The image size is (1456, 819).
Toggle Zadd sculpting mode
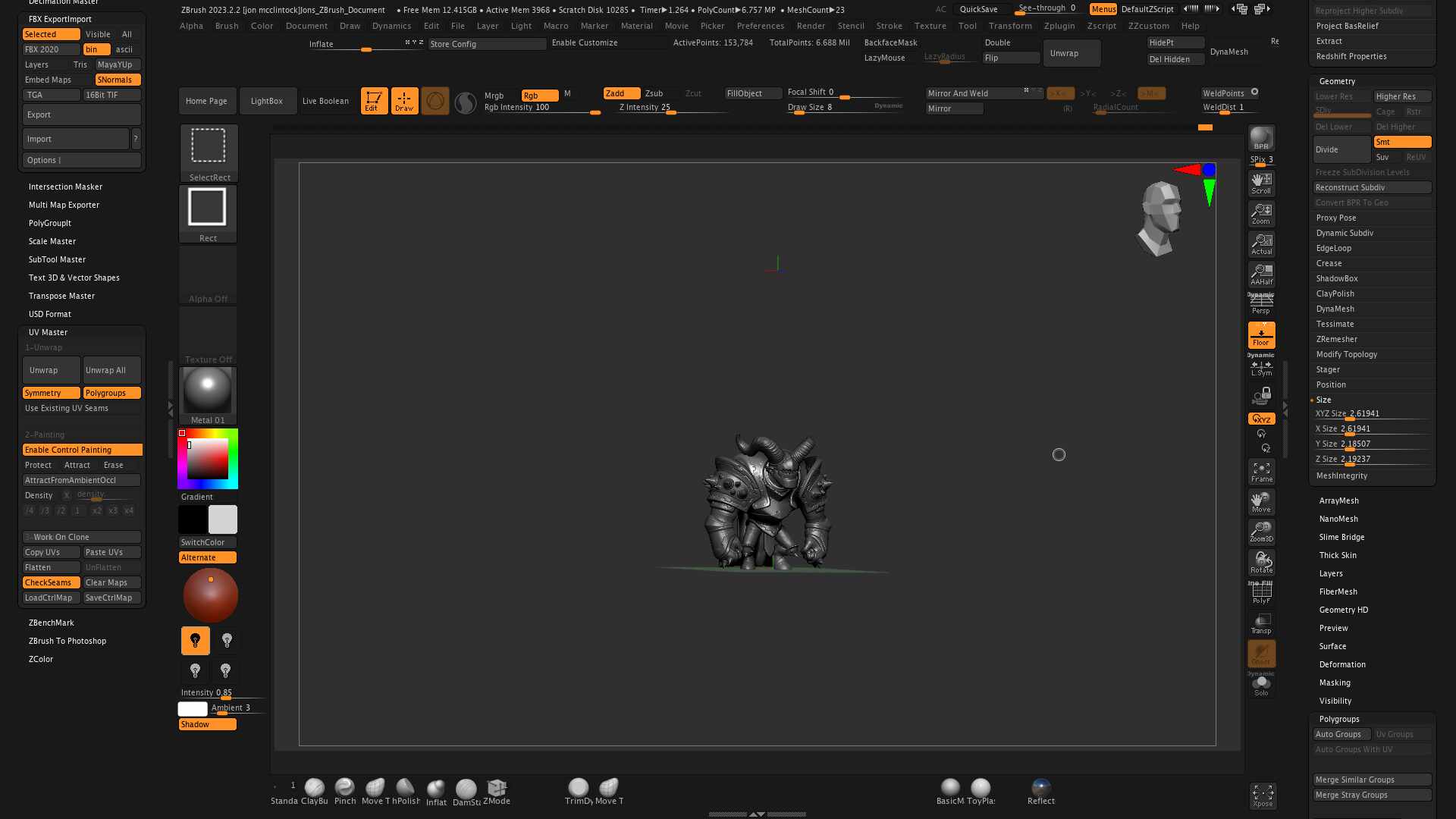pos(620,93)
